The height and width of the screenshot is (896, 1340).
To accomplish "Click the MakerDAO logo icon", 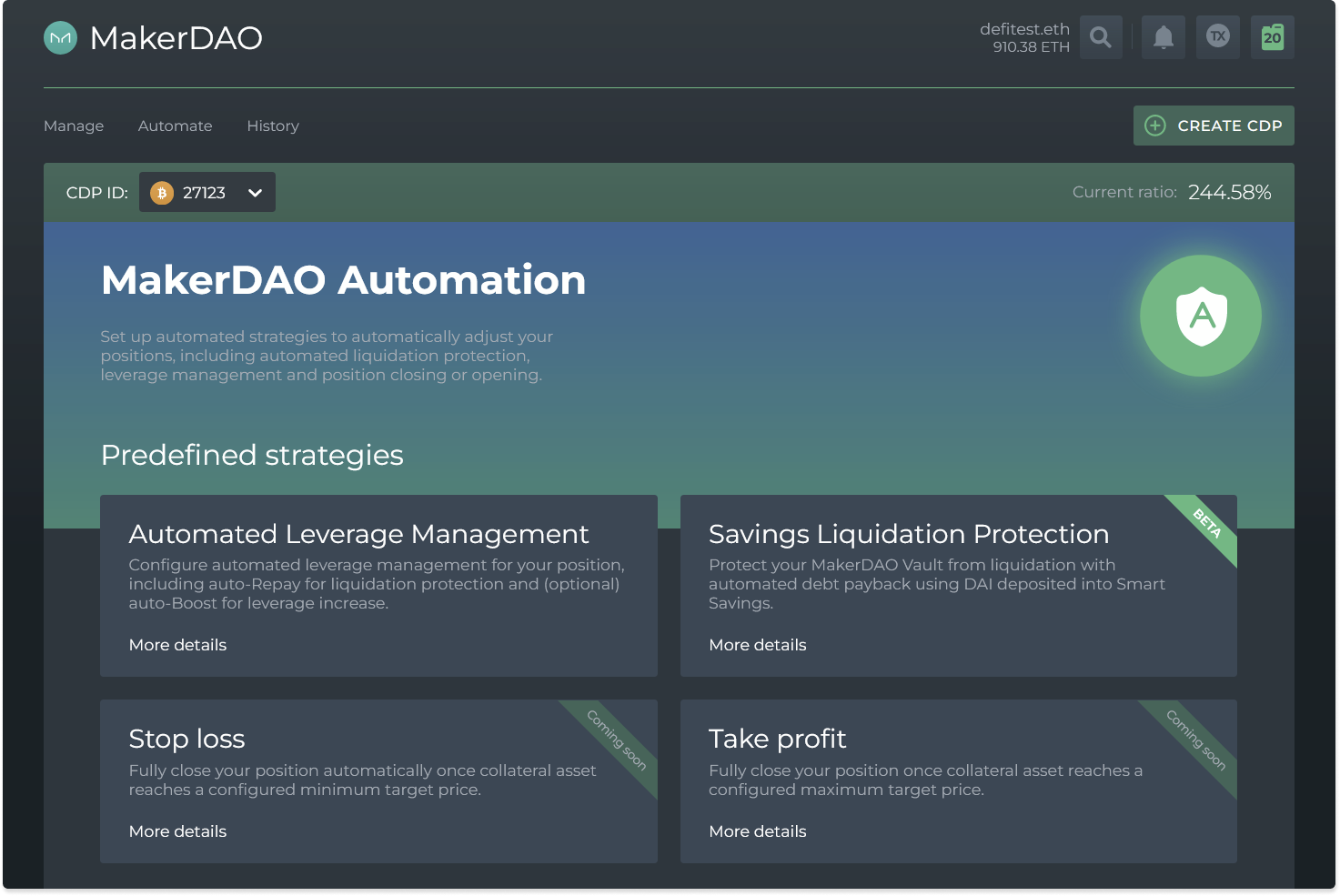I will click(x=61, y=37).
